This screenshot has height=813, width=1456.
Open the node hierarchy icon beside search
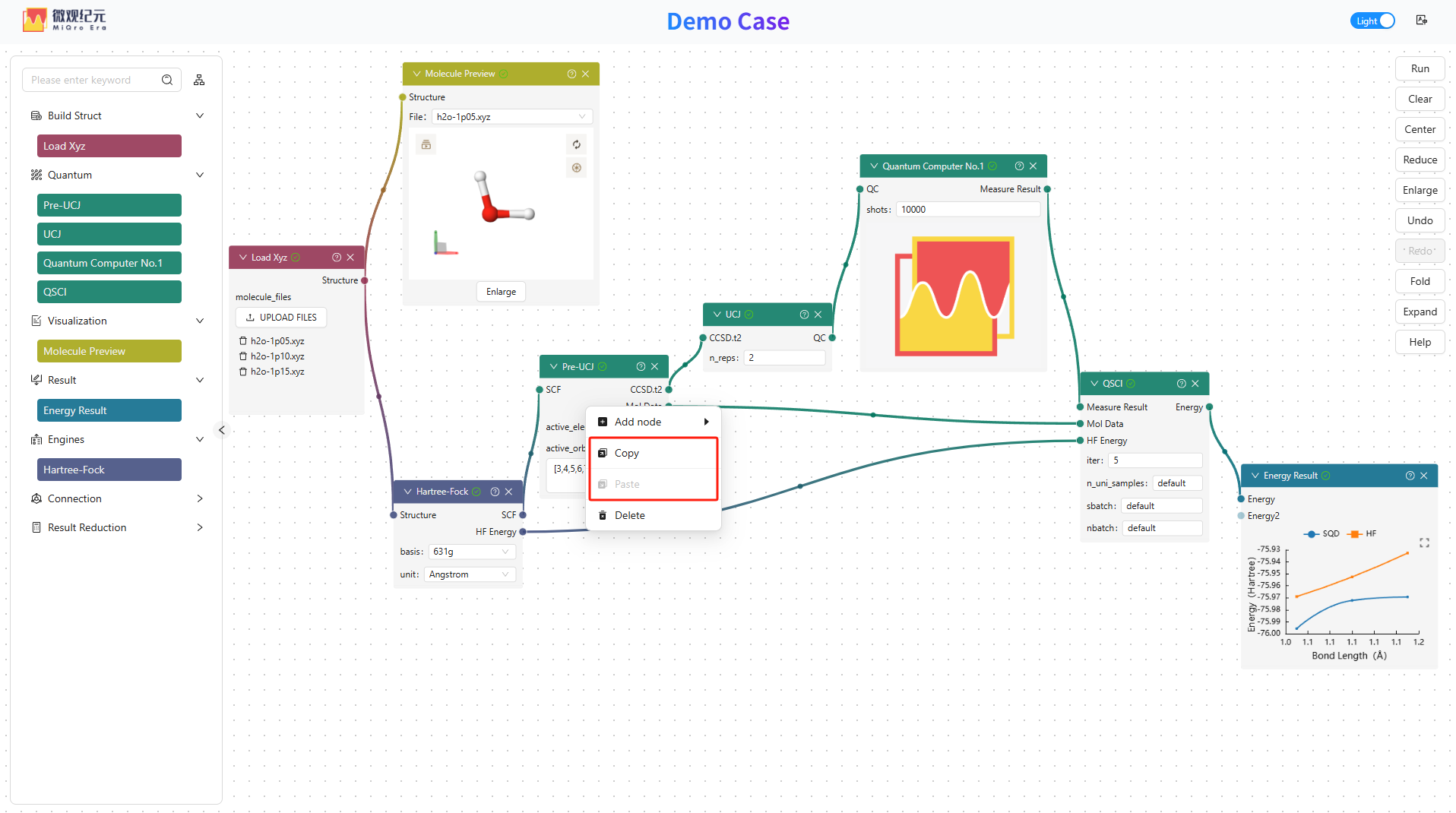pyautogui.click(x=199, y=80)
